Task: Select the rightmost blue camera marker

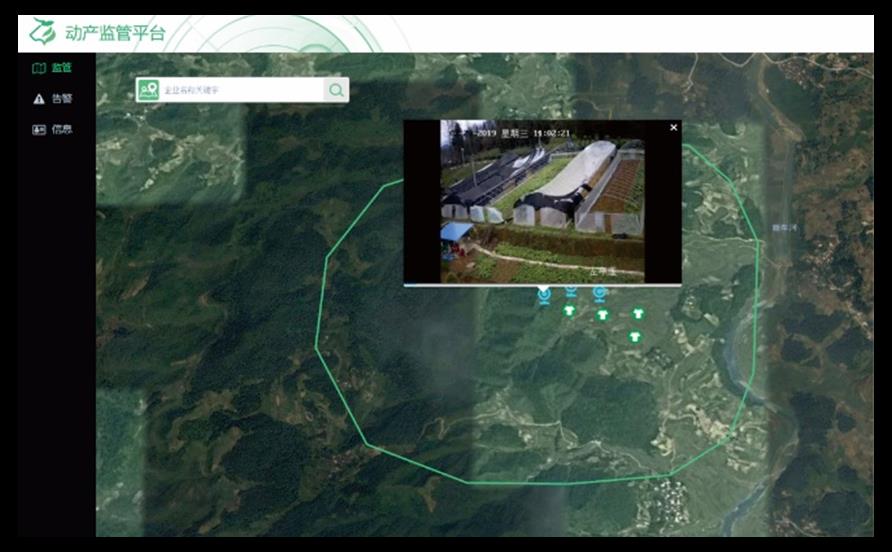Action: [x=599, y=293]
